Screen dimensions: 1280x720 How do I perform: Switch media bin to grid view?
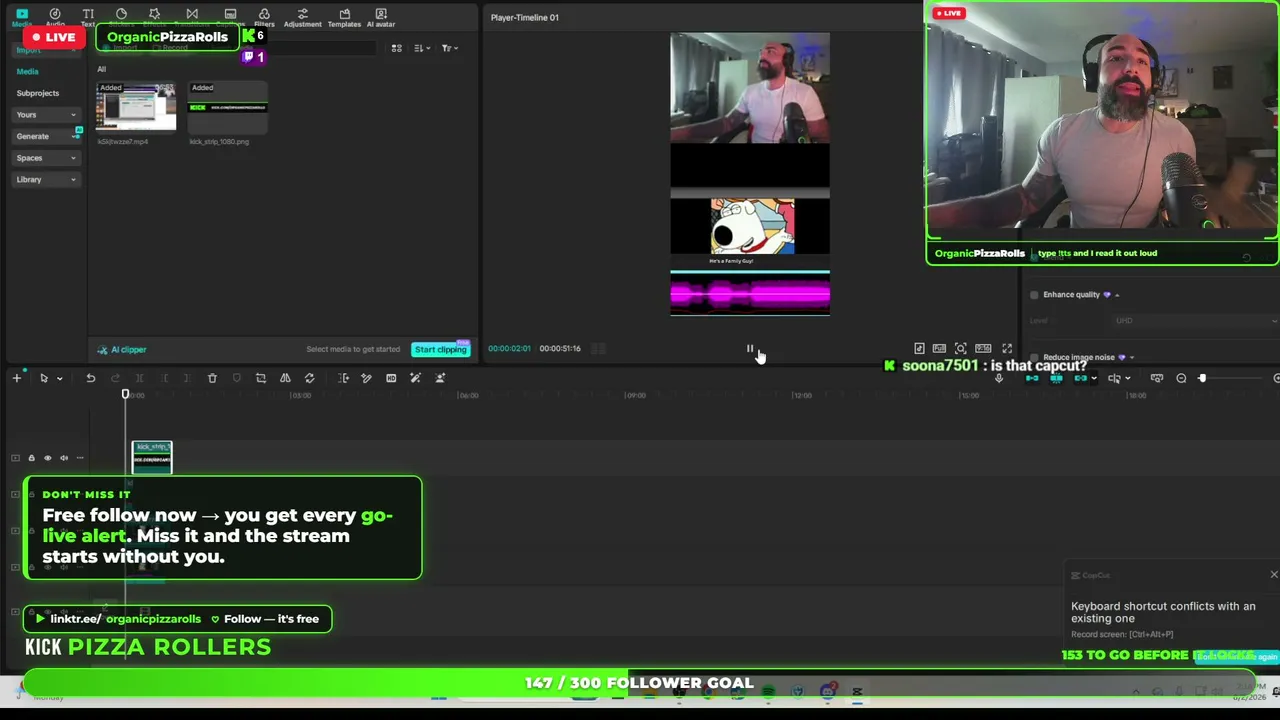pos(396,48)
